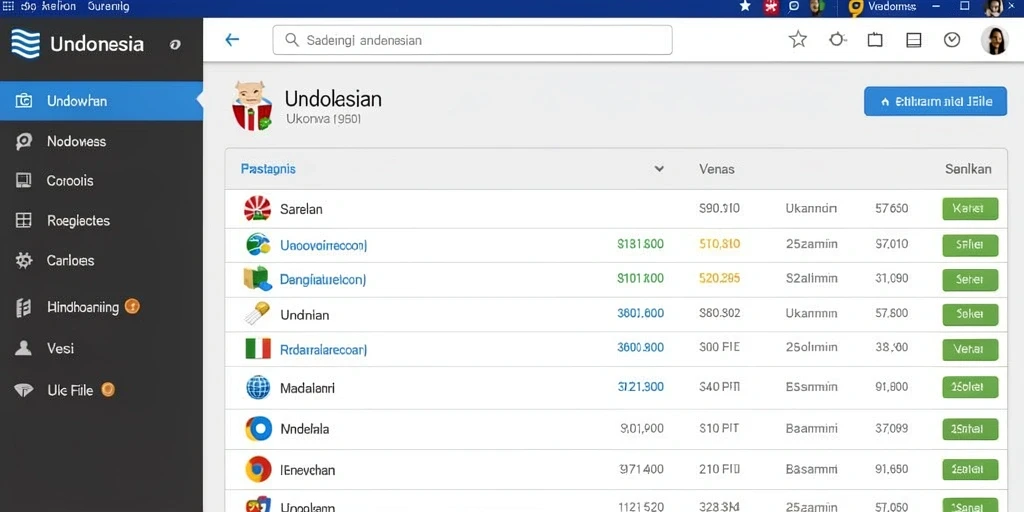Click the box icon in Dangiiatuelcon row
This screenshot has width=1024, height=512.
[257, 279]
